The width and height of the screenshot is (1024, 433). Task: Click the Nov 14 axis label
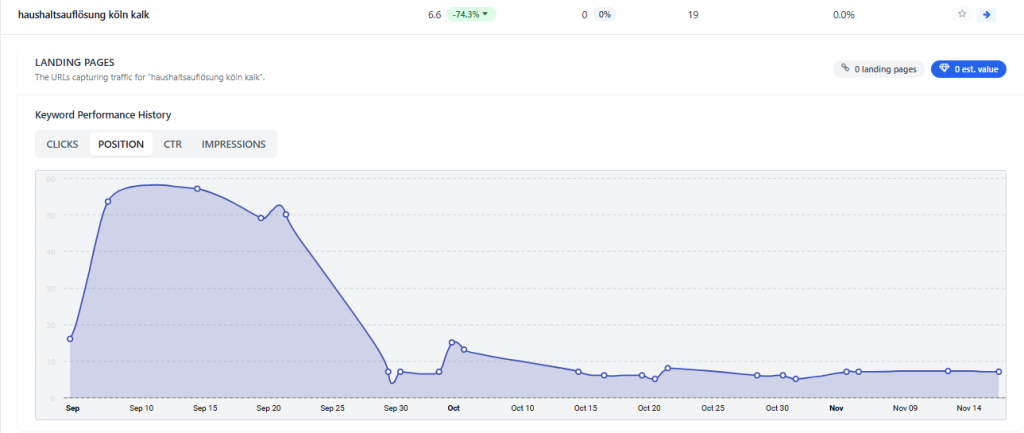(969, 408)
